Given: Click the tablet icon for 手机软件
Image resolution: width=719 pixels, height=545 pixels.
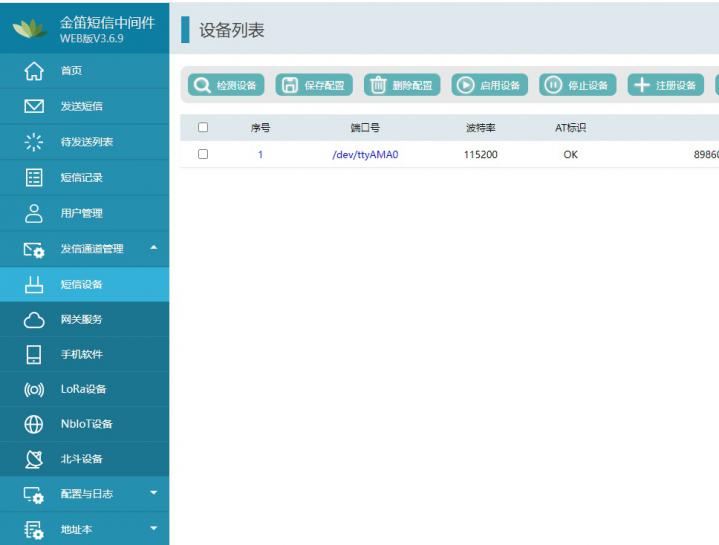Looking at the screenshot, I should pyautogui.click(x=34, y=355).
